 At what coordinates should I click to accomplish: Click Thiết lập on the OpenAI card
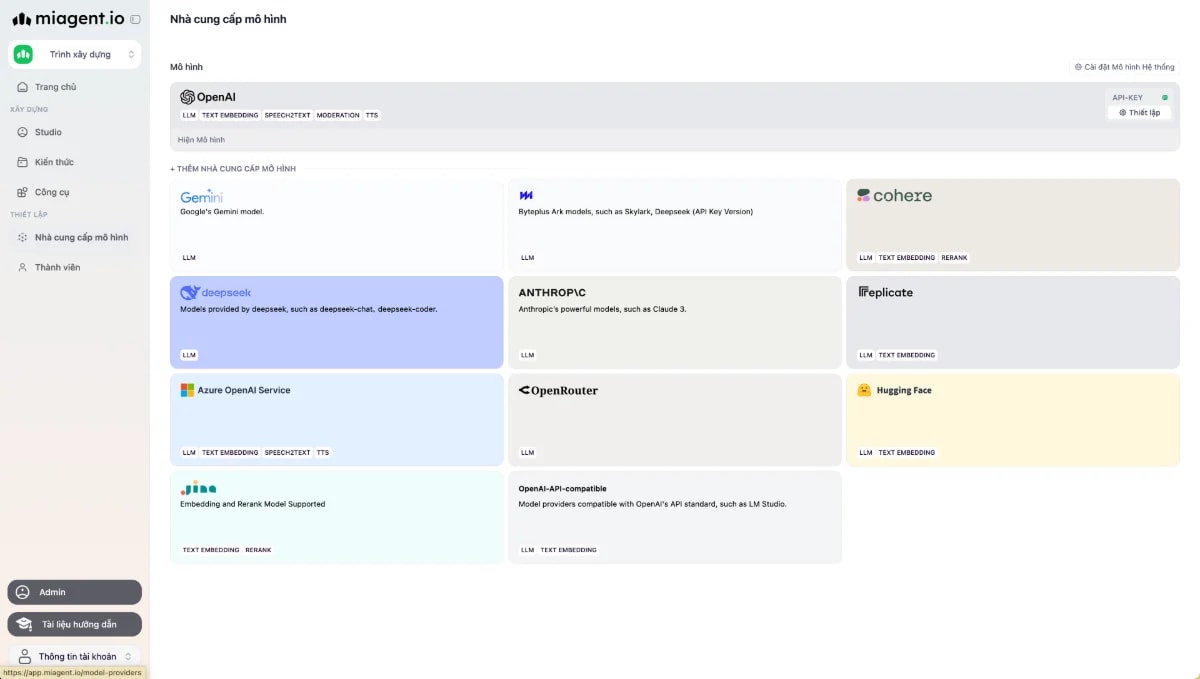1138,111
